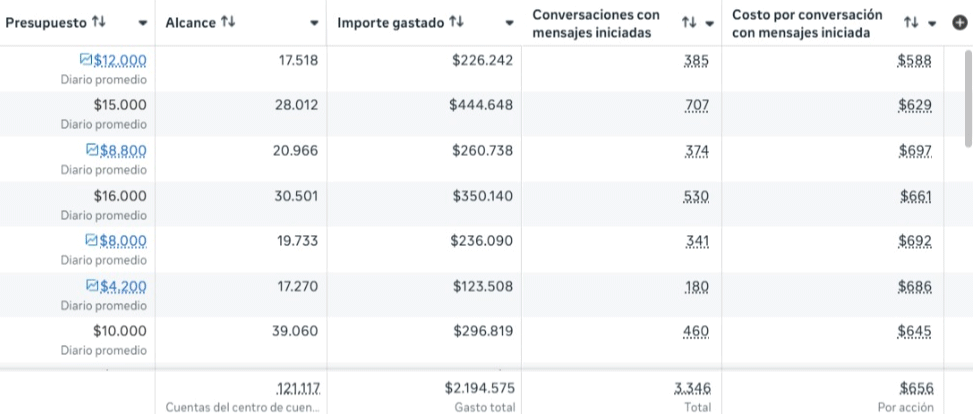Open the $12.000 daily budget link
973x414 pixels.
[120, 60]
